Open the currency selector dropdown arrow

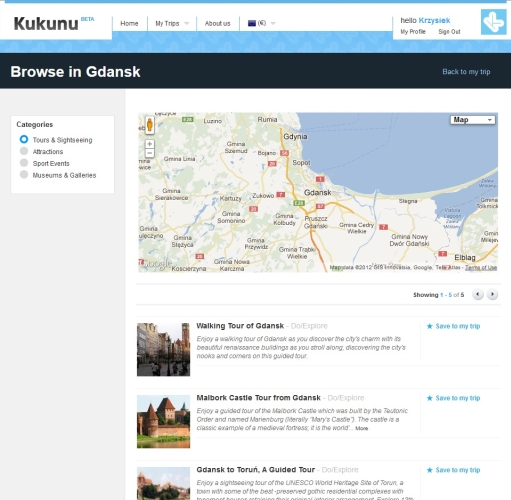click(x=273, y=23)
